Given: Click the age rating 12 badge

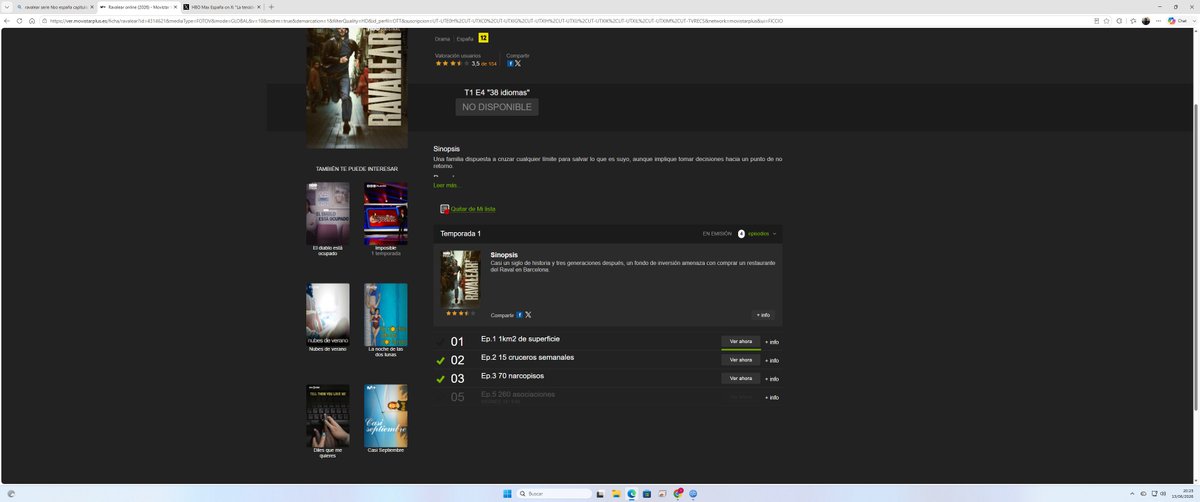Looking at the screenshot, I should (x=484, y=38).
